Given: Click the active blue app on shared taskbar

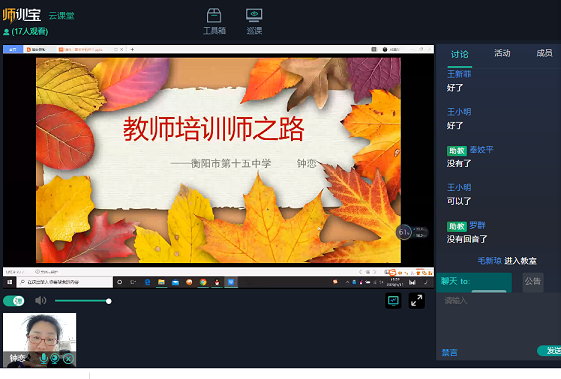Looking at the screenshot, I should pos(231,282).
